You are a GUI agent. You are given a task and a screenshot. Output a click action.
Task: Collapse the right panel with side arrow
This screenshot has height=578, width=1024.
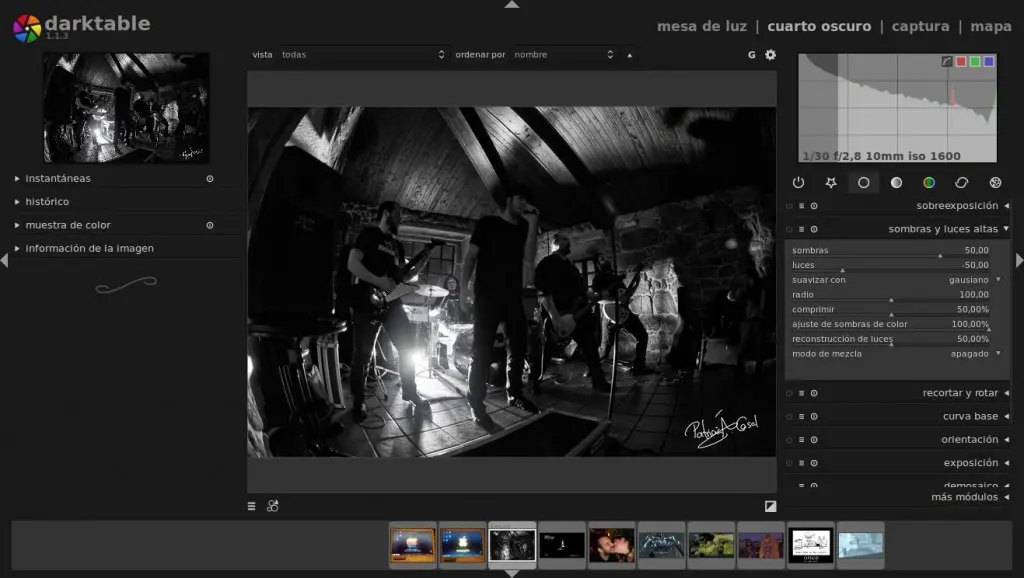coord(1019,261)
